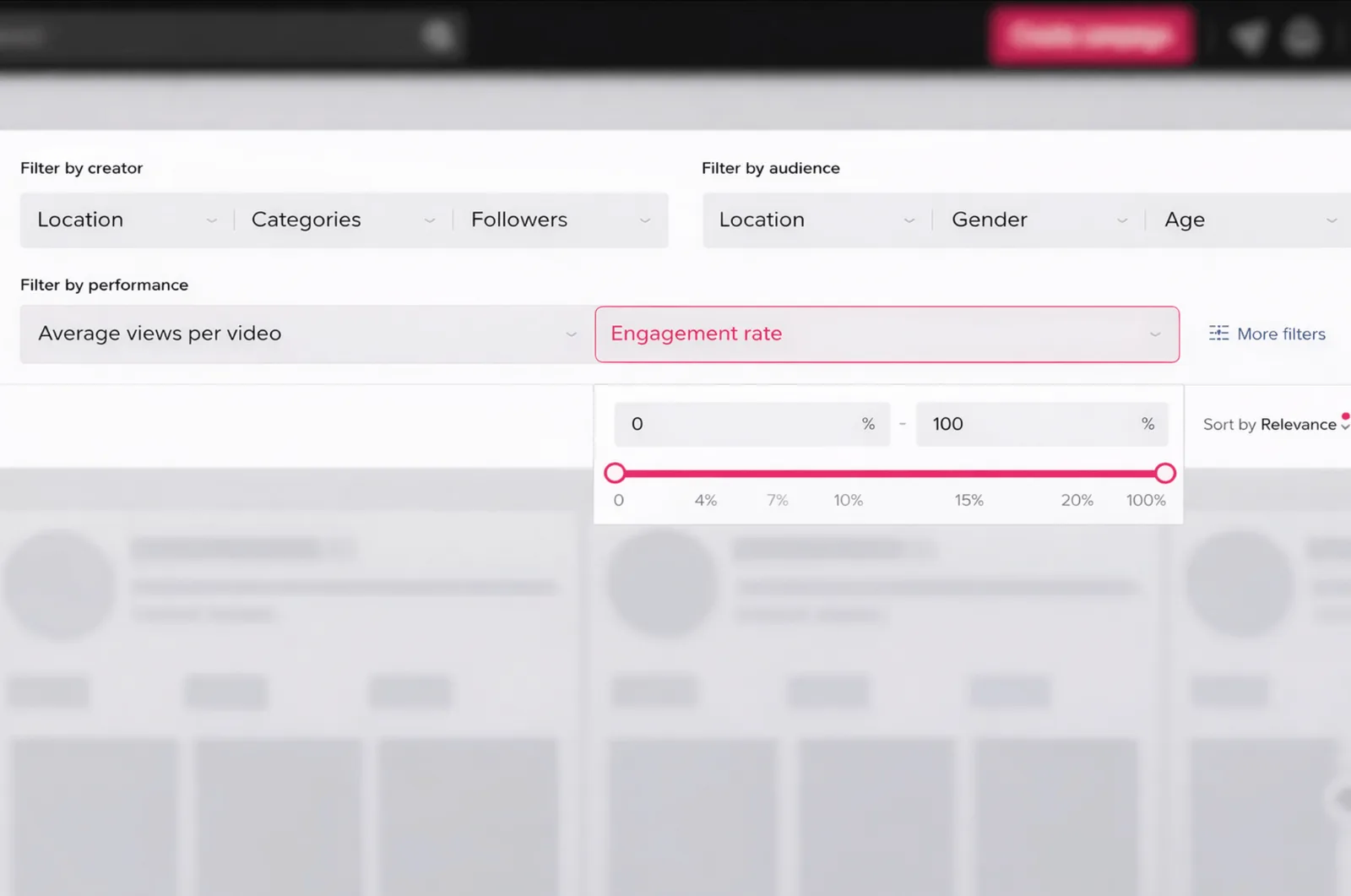Screen dimensions: 1351x896
Task: Expand the Categories filter
Action: [x=343, y=220]
